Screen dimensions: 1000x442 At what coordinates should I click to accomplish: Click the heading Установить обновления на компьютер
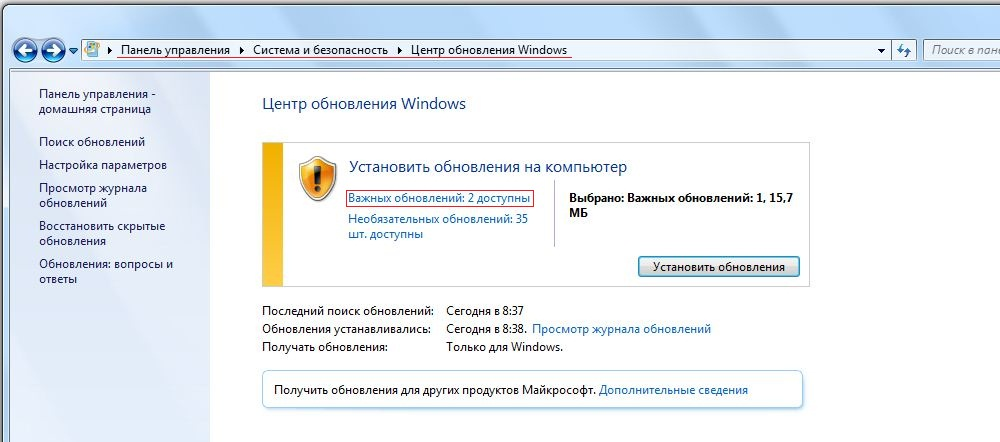point(488,167)
